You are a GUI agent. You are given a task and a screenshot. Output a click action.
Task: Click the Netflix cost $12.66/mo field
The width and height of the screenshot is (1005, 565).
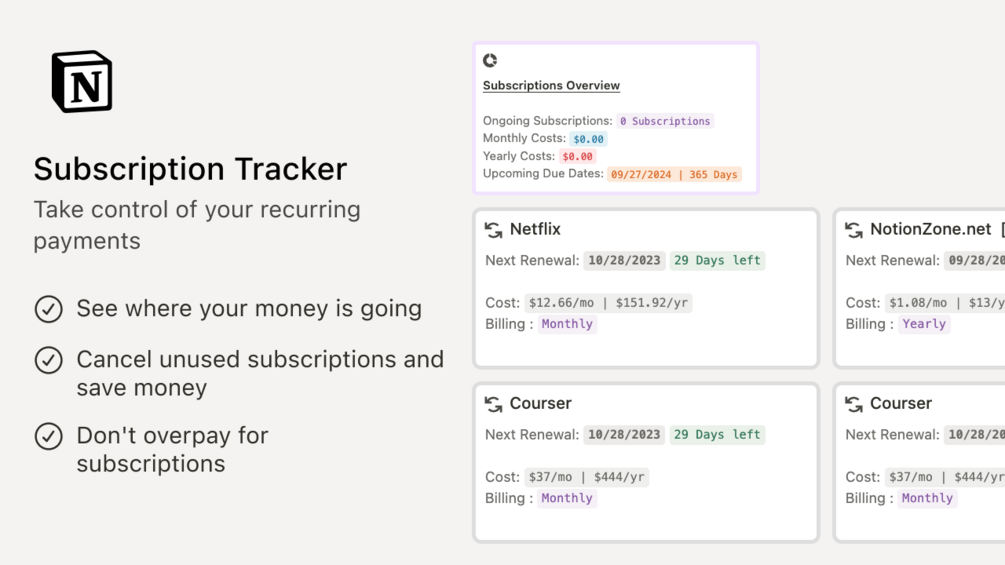coord(608,302)
